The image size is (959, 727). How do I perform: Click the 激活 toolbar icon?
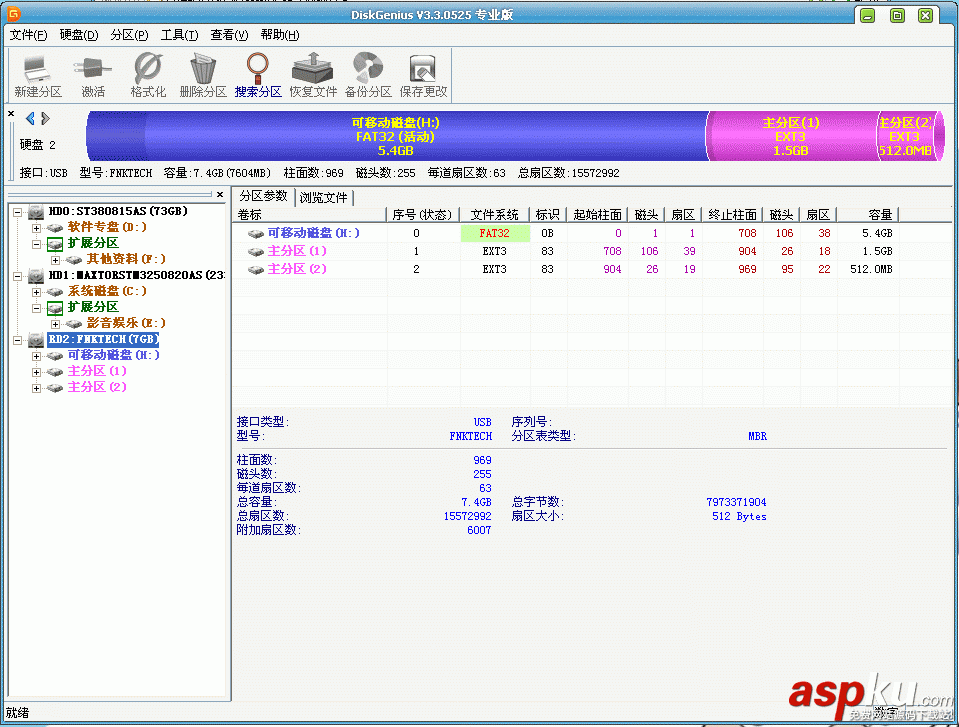(93, 75)
